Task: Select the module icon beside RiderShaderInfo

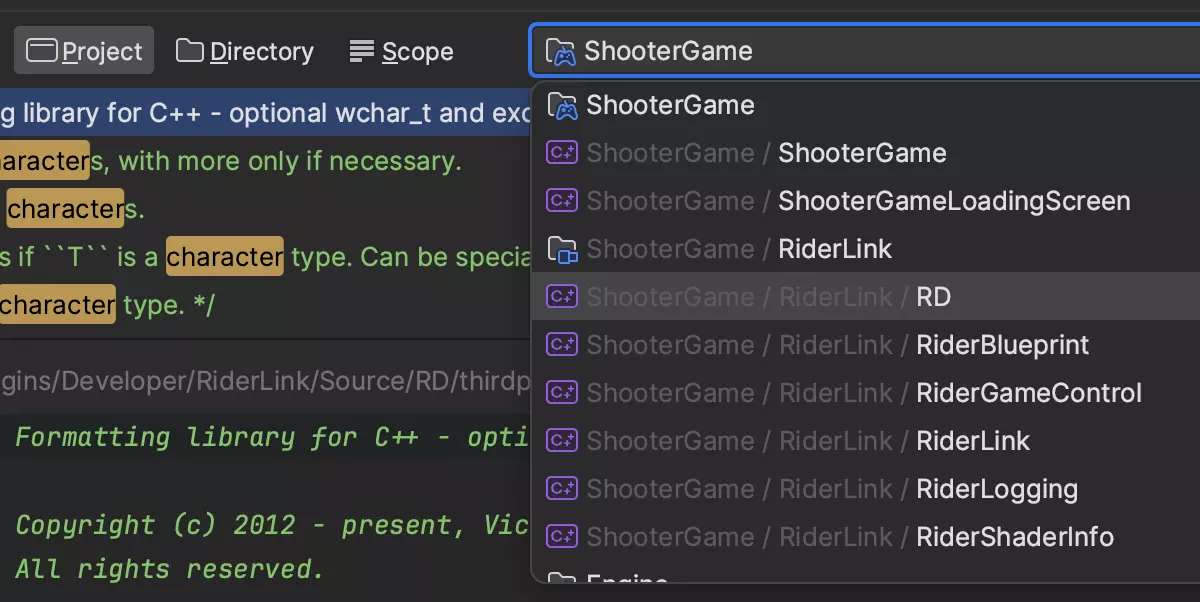Action: (562, 537)
